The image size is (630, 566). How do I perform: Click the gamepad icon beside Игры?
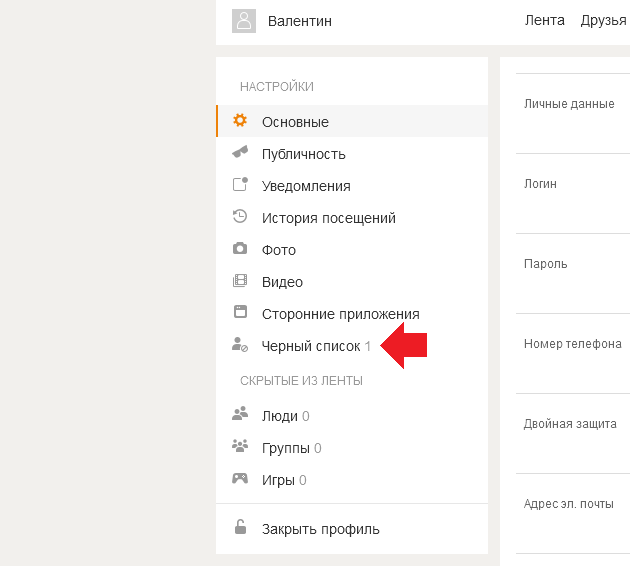(x=240, y=478)
